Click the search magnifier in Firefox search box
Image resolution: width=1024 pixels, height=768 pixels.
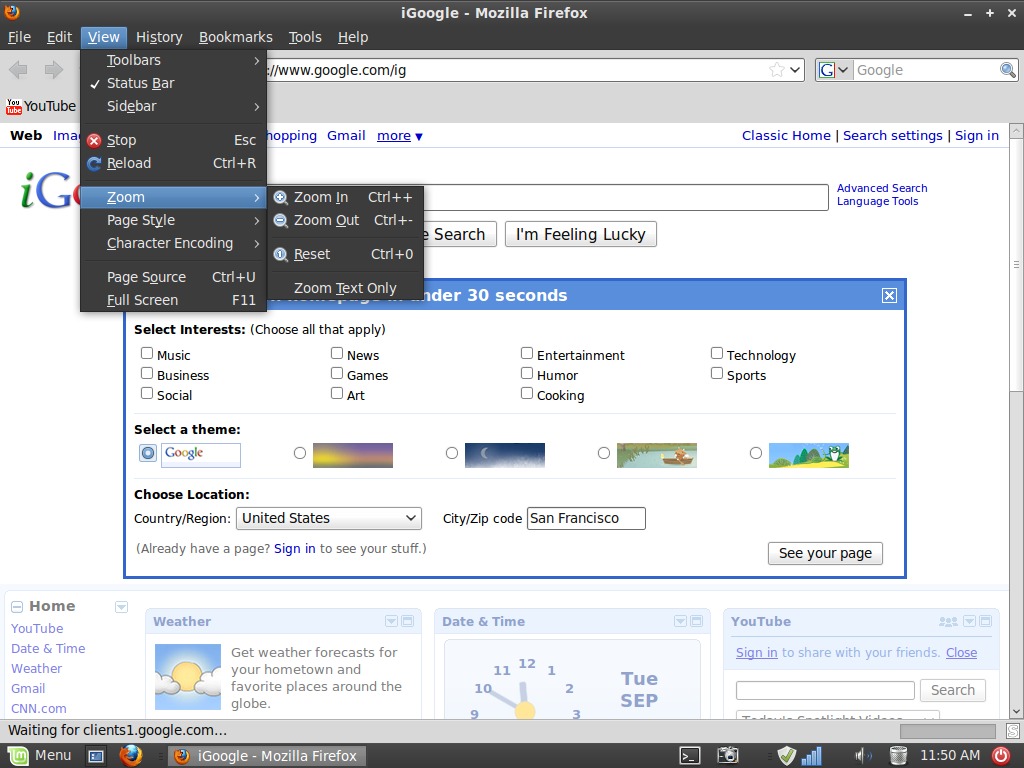click(1008, 70)
